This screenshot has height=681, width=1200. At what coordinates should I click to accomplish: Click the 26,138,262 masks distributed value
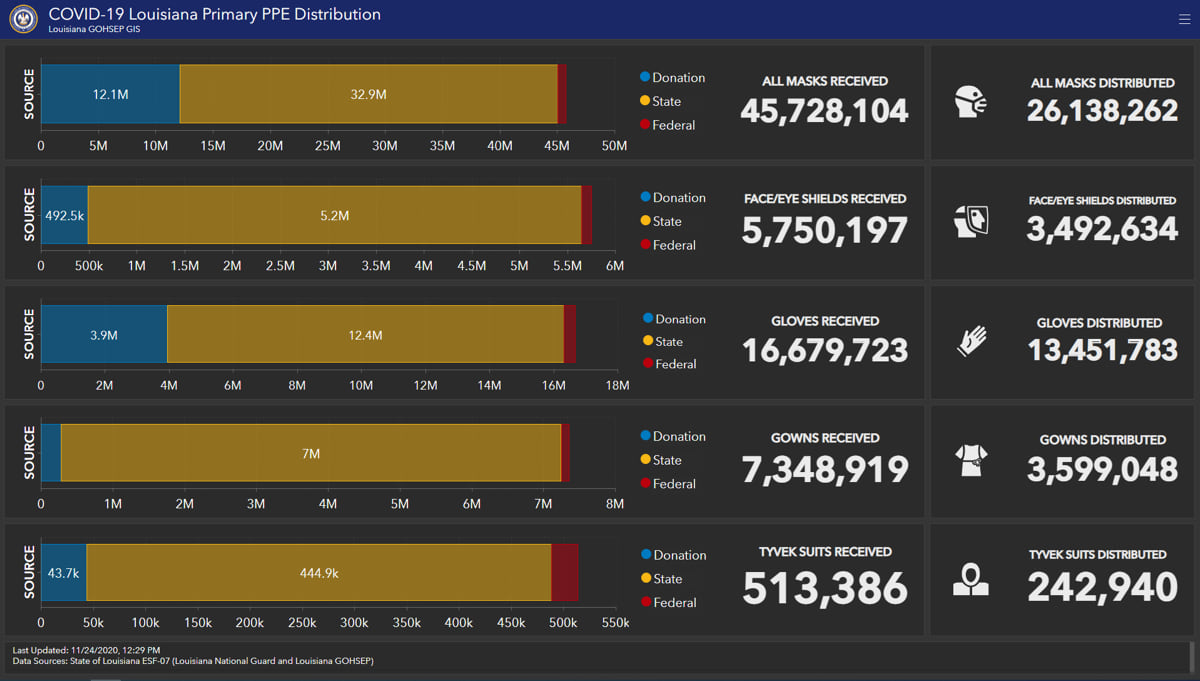[x=1102, y=110]
